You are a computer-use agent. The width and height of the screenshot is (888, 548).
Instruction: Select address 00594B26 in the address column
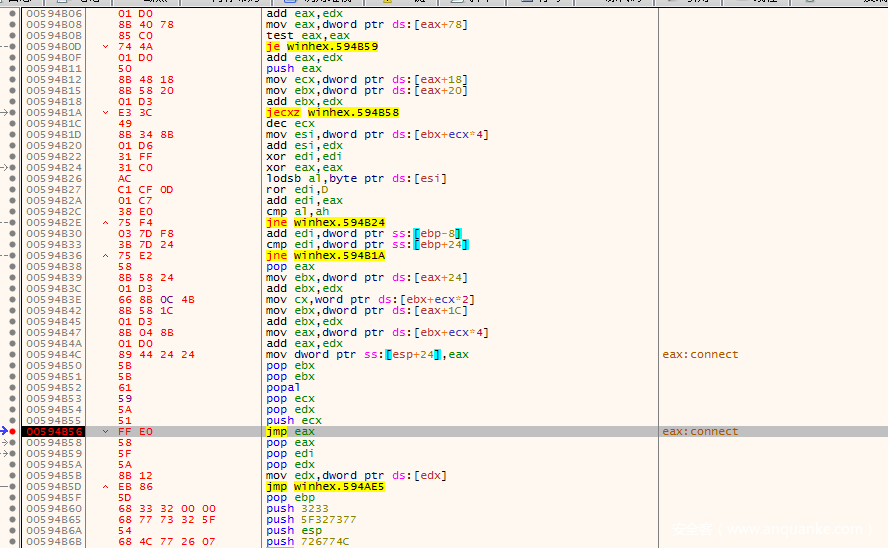pos(54,179)
